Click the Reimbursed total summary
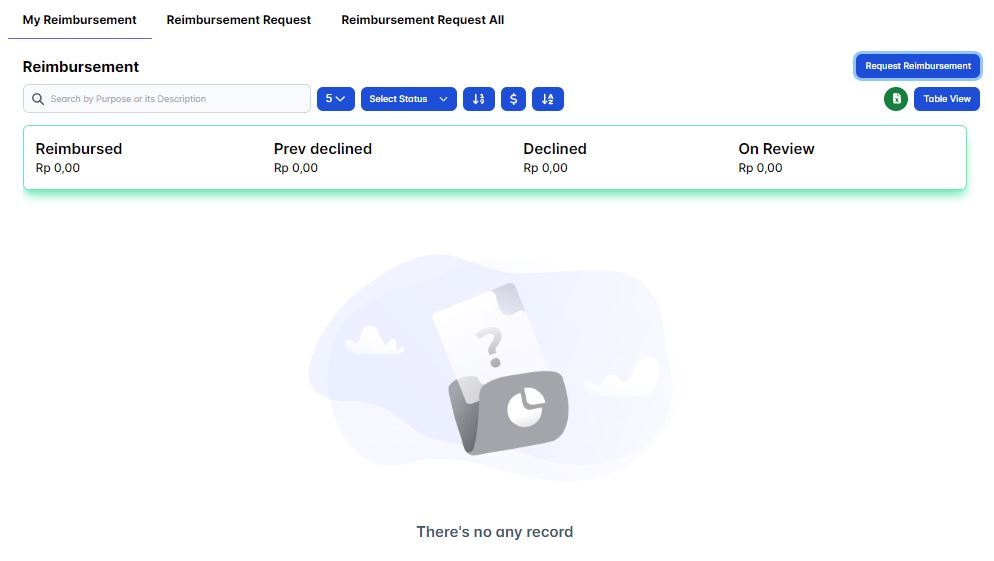 point(79,157)
